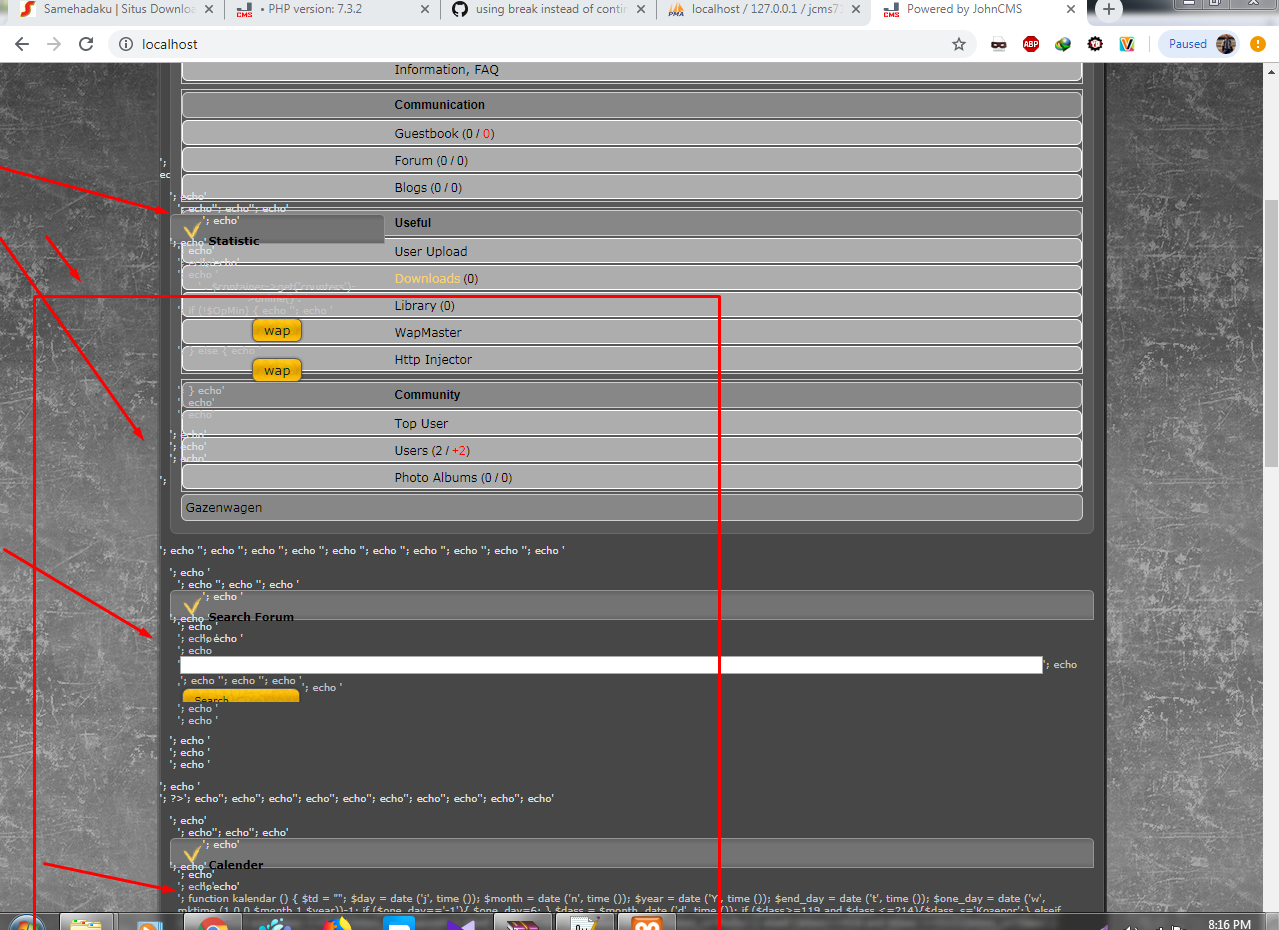The width and height of the screenshot is (1279, 930).
Task: Click the Photo Albums link
Action: (x=435, y=477)
